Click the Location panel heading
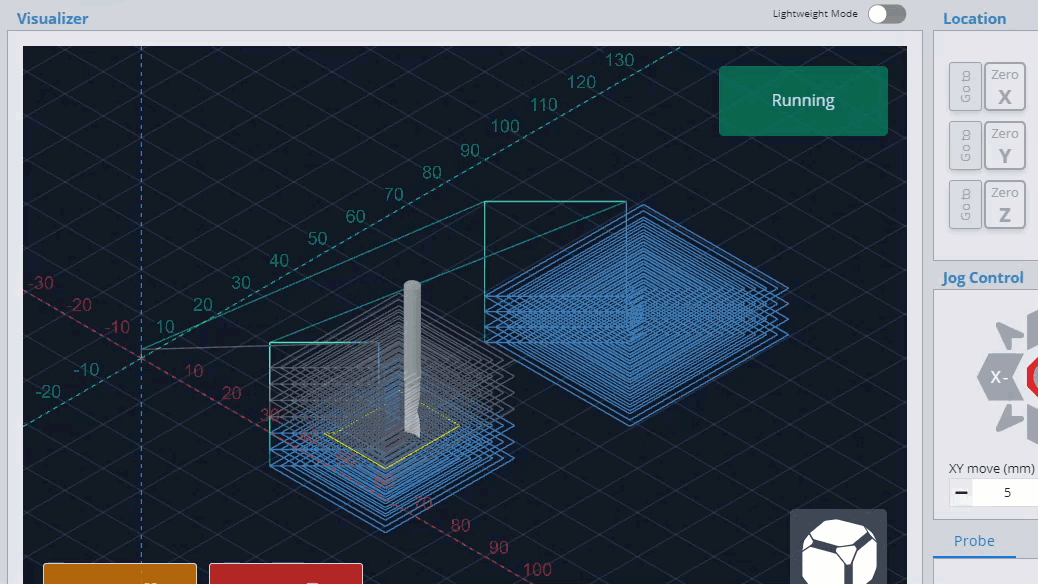 (x=974, y=19)
